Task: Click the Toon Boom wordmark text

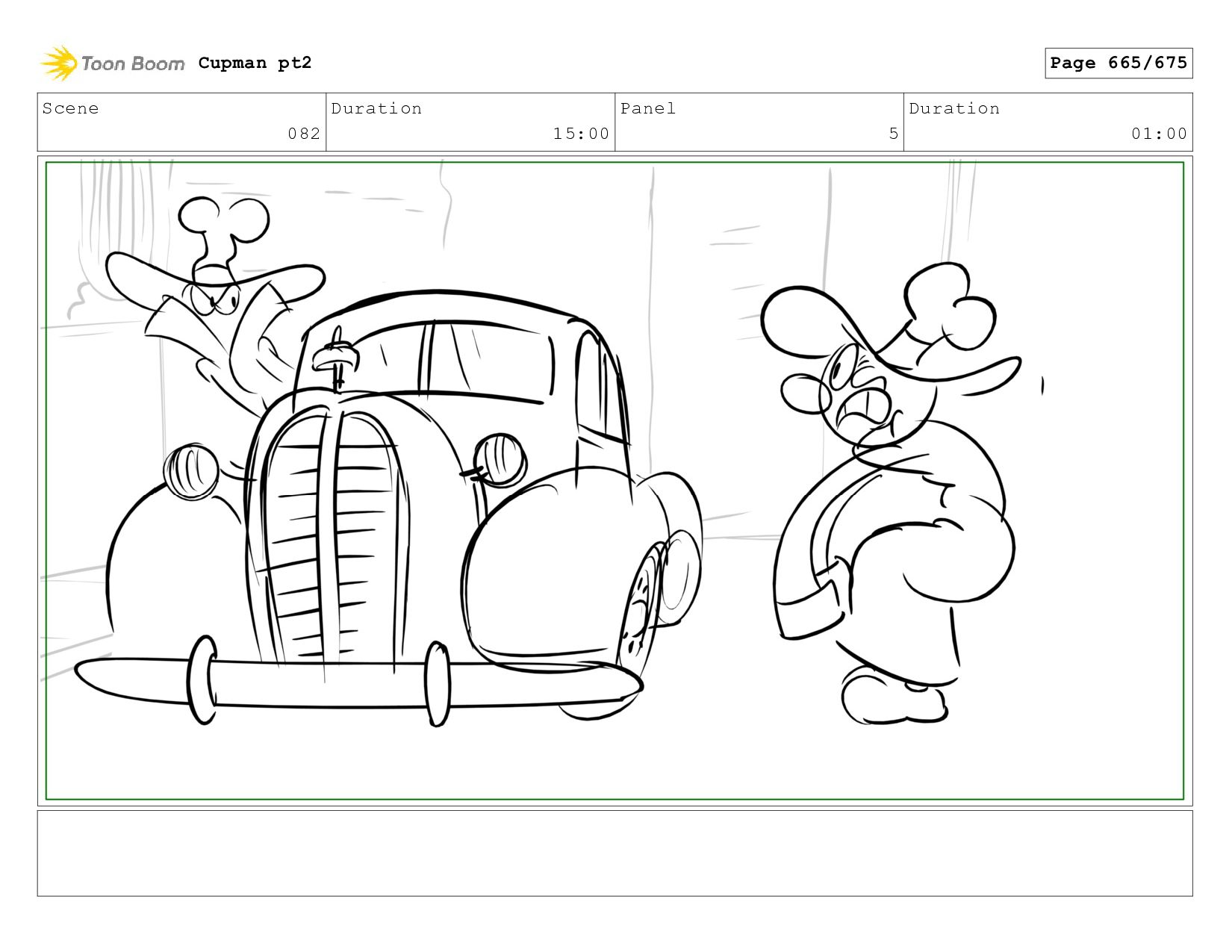Action: 132,64
